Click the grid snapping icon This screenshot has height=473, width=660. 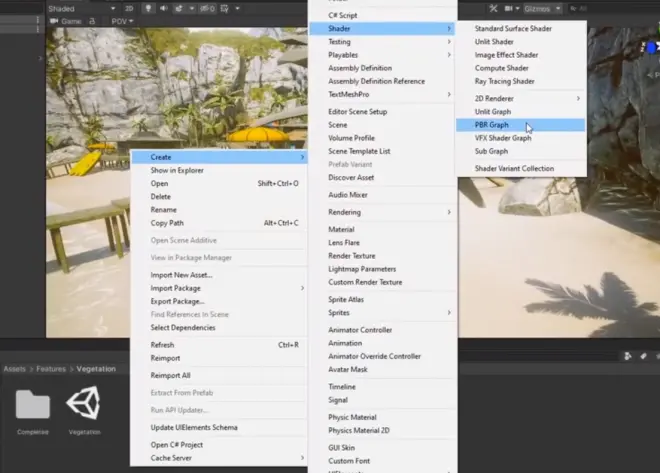(225, 8)
